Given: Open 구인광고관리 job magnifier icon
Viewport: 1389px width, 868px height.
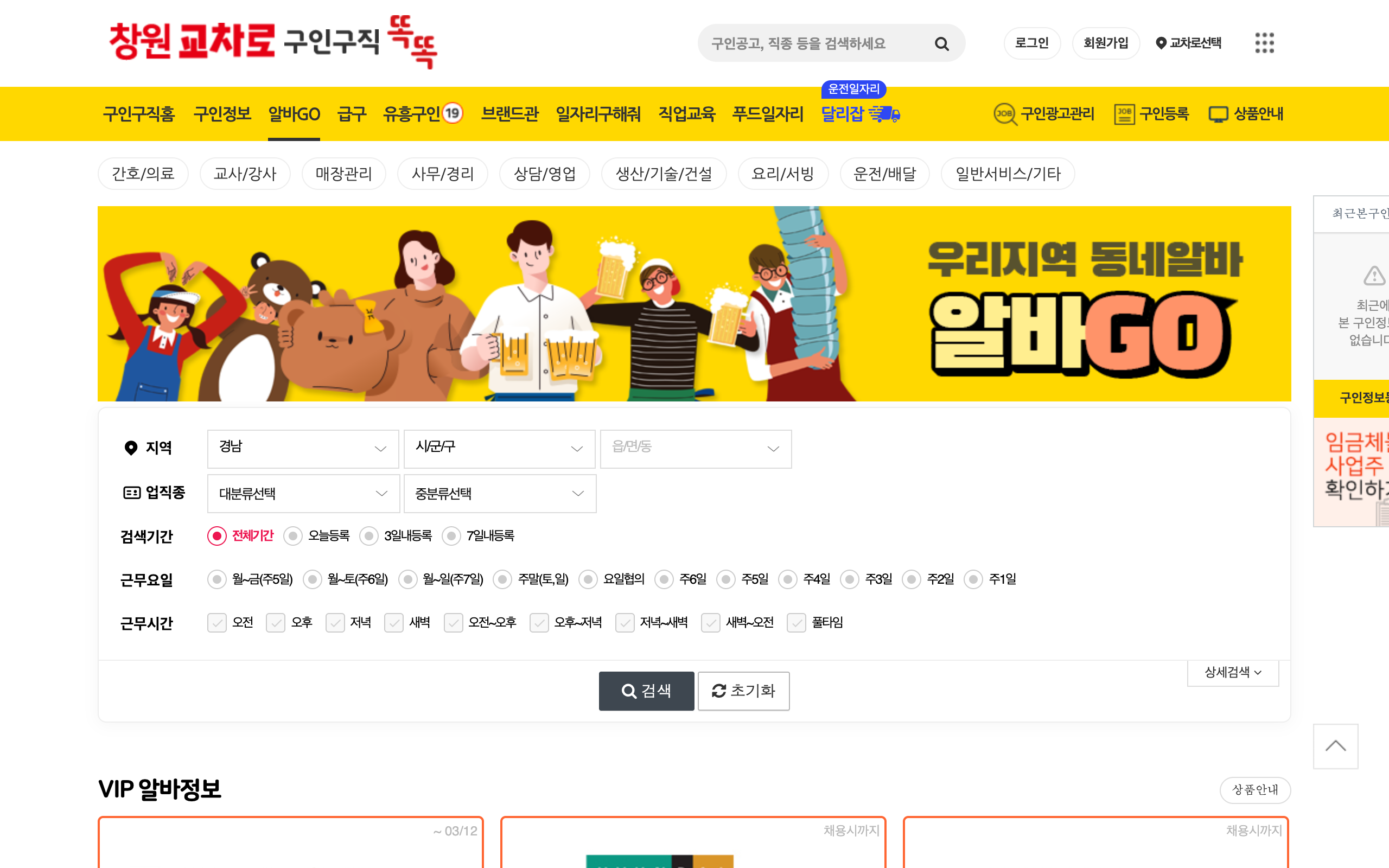Looking at the screenshot, I should pos(1004,114).
